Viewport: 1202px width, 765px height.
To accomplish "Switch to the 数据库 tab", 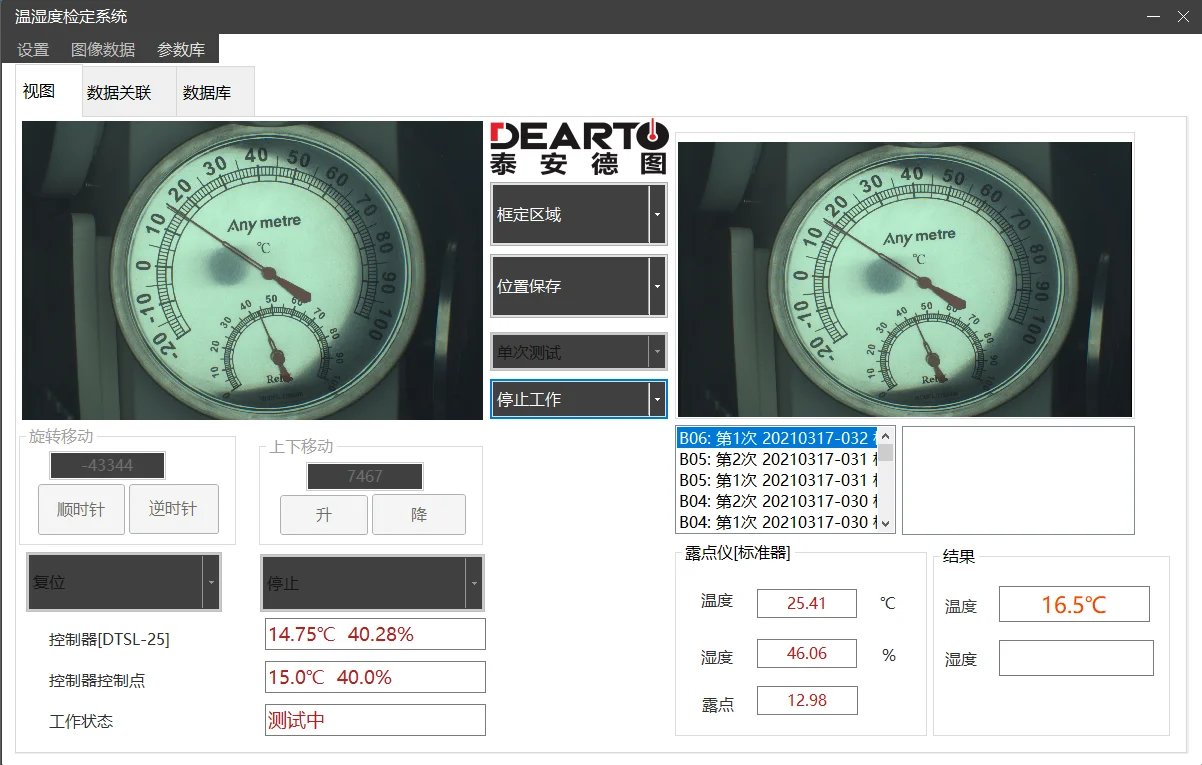I will click(x=207, y=93).
